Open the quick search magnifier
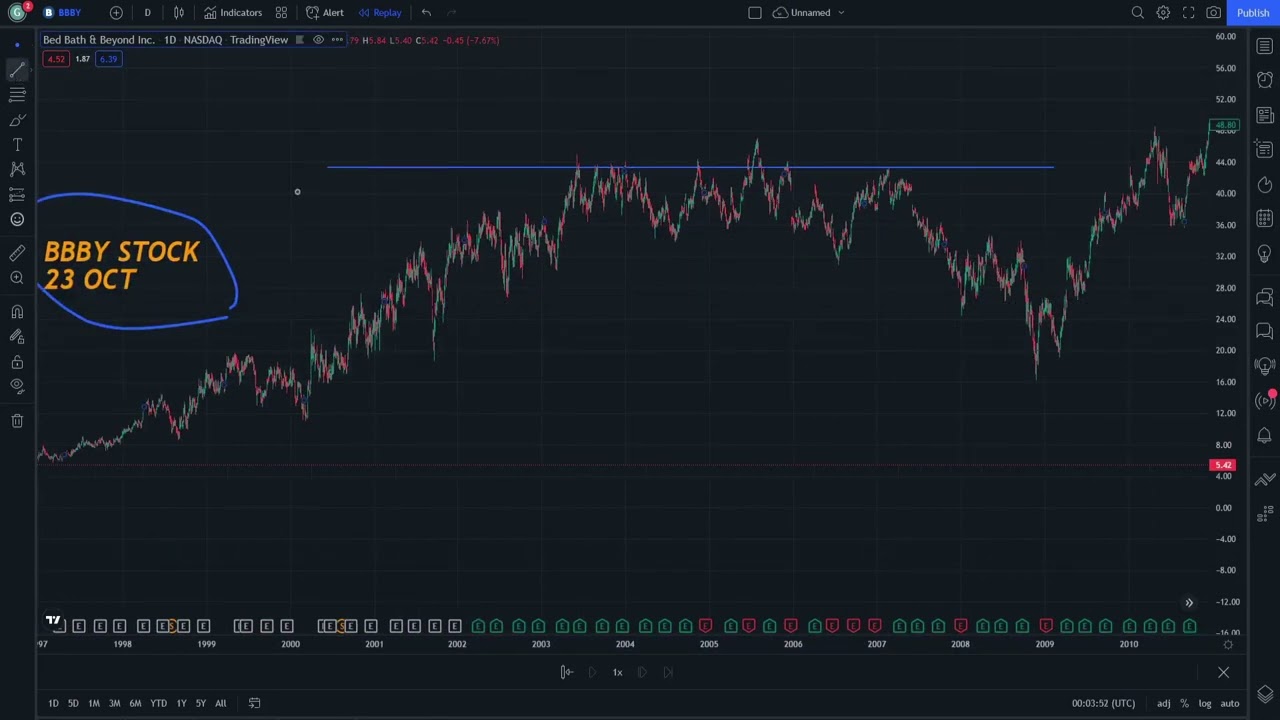 click(x=1138, y=13)
